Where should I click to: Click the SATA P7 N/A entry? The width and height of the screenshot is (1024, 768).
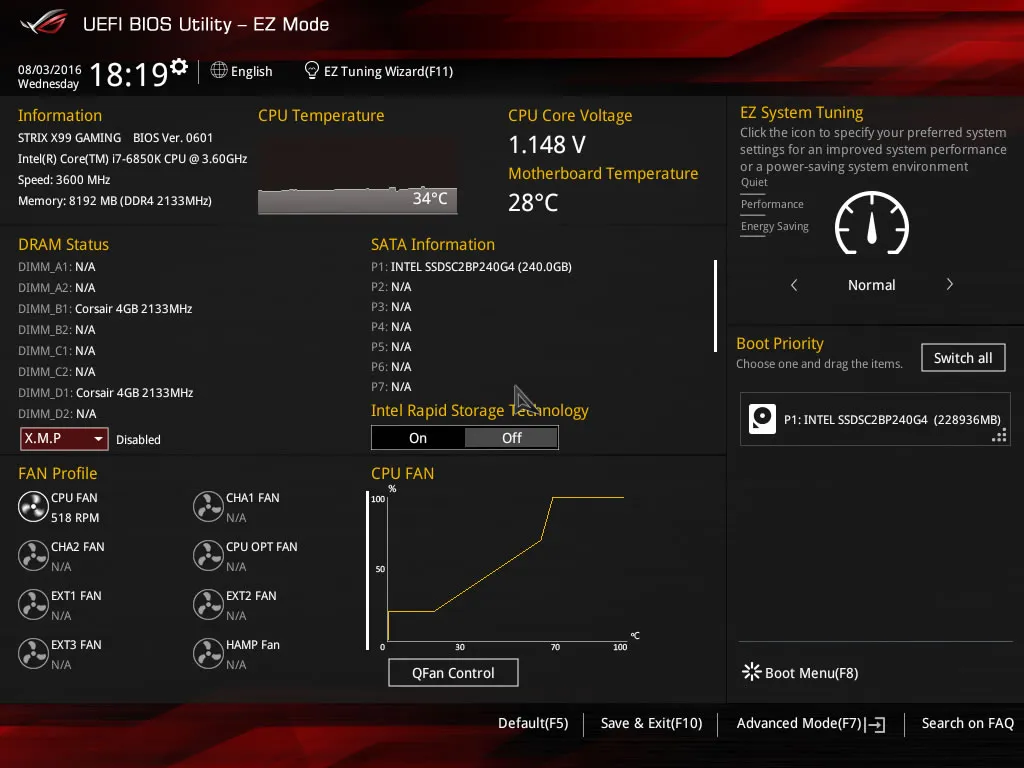(391, 387)
